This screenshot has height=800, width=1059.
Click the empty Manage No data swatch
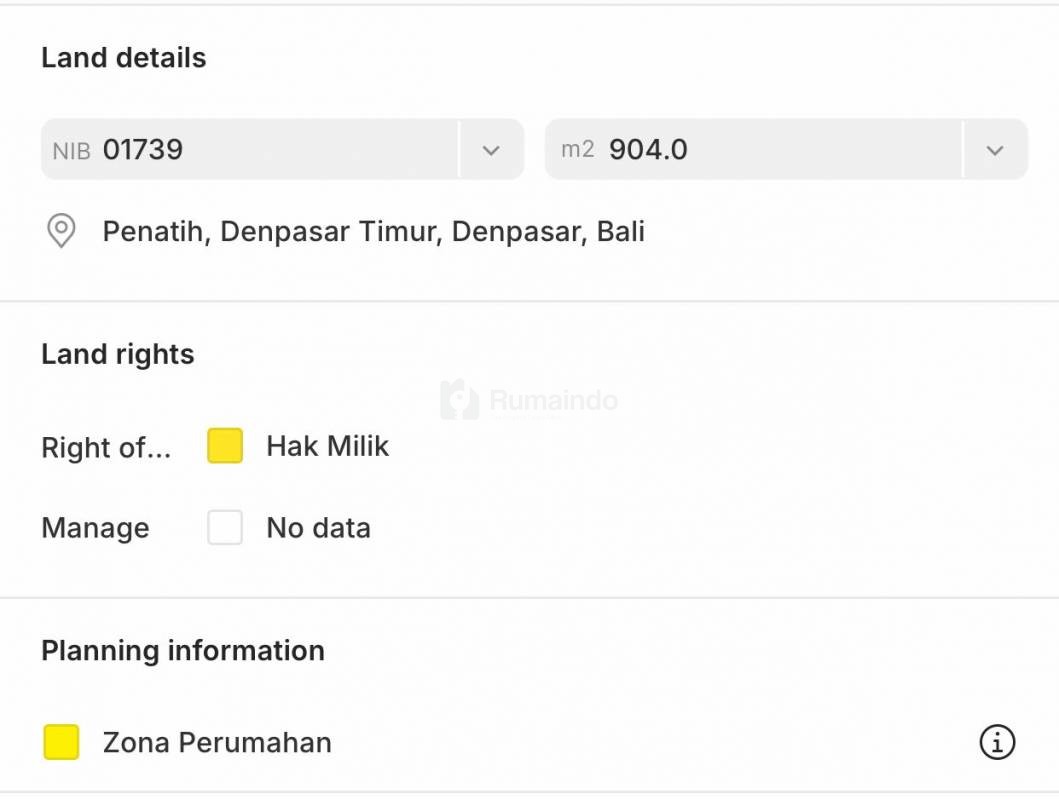(225, 527)
